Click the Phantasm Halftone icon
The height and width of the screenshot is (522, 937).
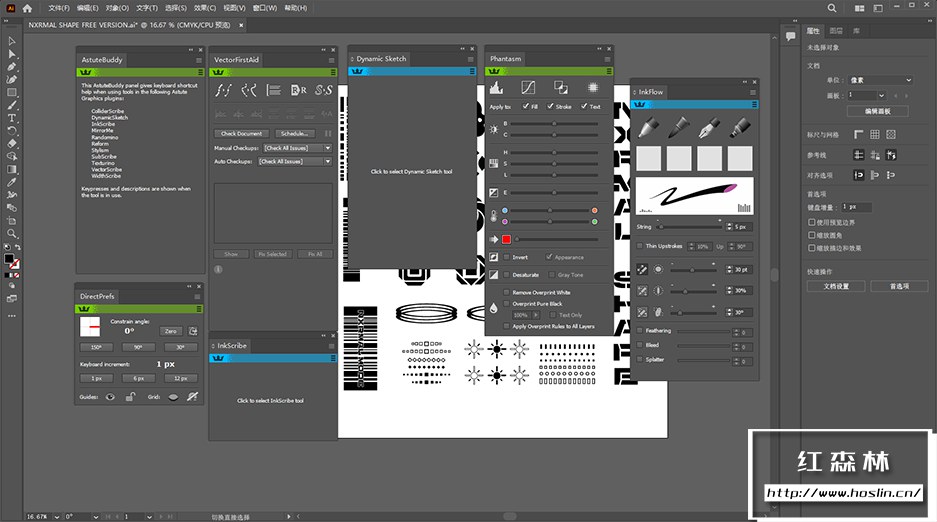pyautogui.click(x=593, y=88)
